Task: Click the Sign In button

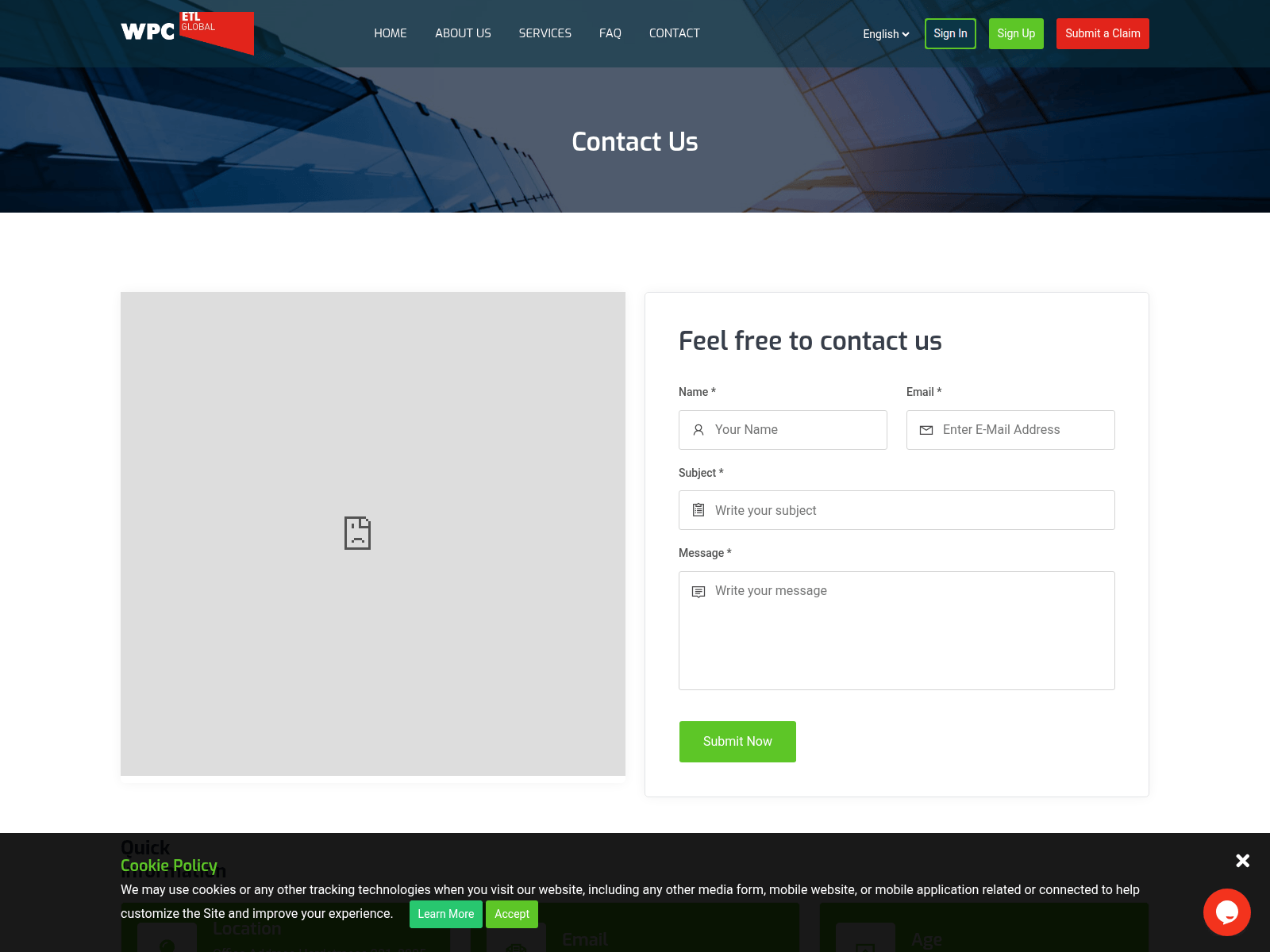Action: (950, 33)
